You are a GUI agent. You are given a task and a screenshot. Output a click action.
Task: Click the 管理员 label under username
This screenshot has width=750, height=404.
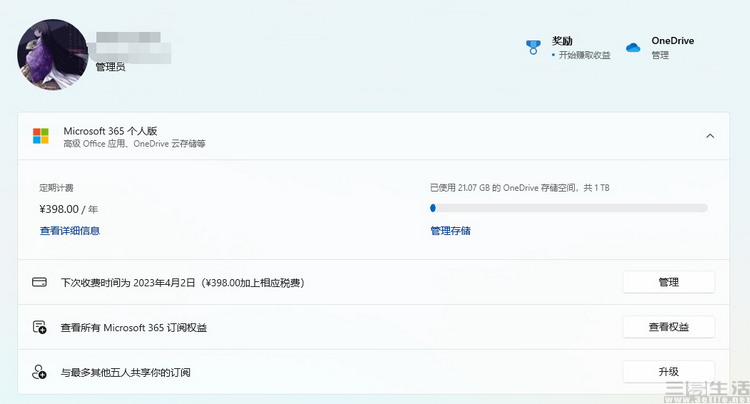point(110,67)
